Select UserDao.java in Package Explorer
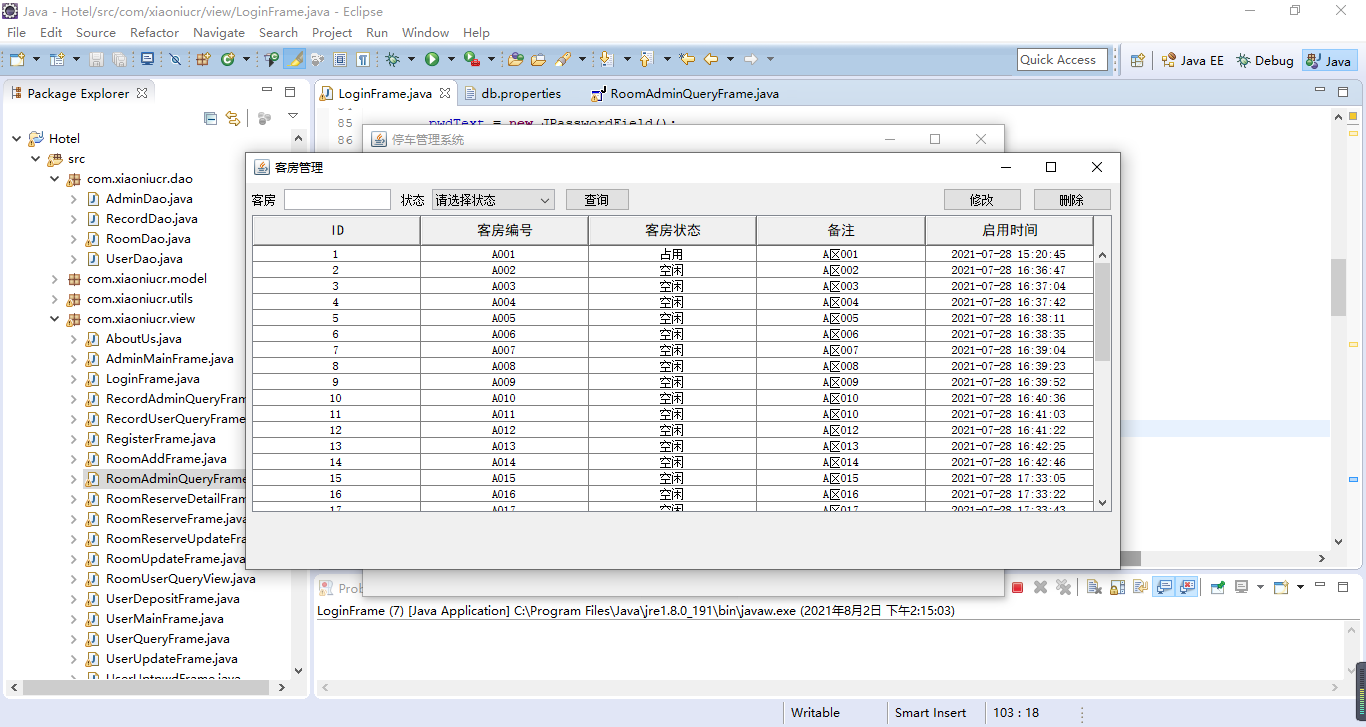 pyautogui.click(x=144, y=259)
